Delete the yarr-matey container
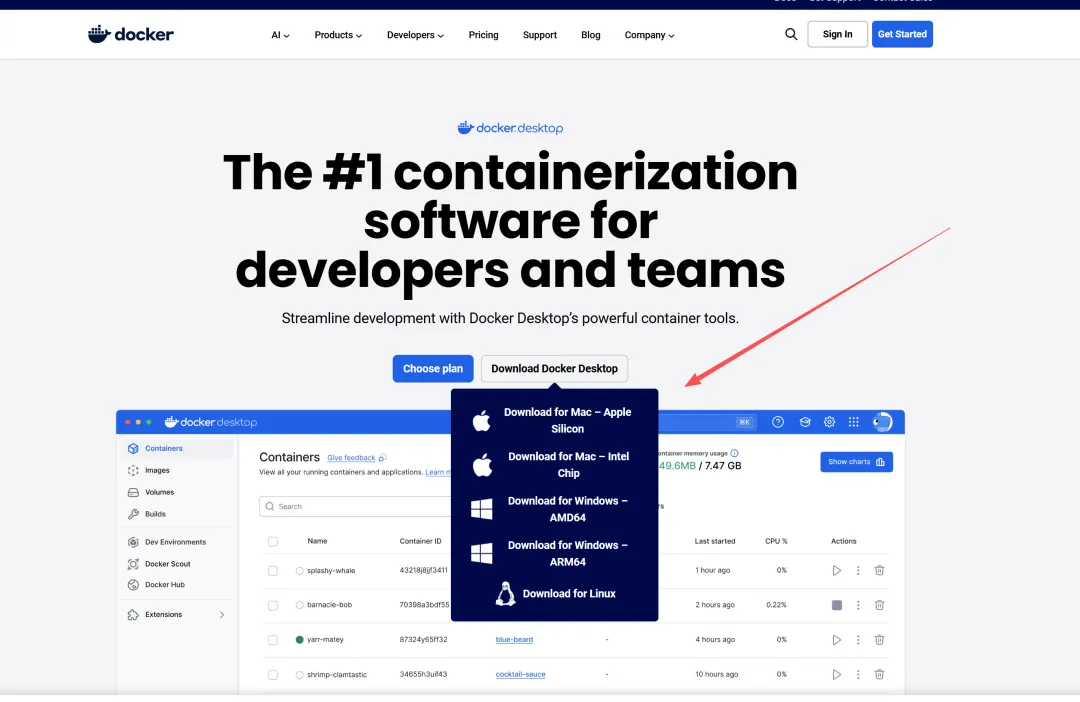This screenshot has height=702, width=1080. [880, 640]
